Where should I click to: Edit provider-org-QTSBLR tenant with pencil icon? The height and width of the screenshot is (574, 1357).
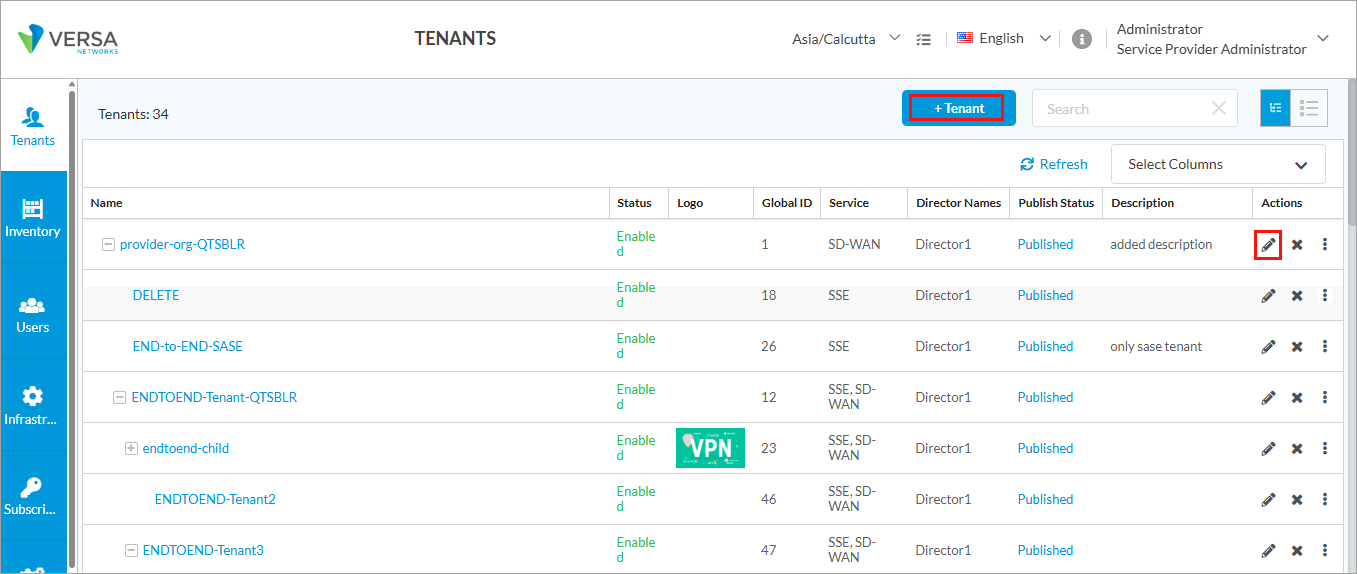click(1268, 244)
